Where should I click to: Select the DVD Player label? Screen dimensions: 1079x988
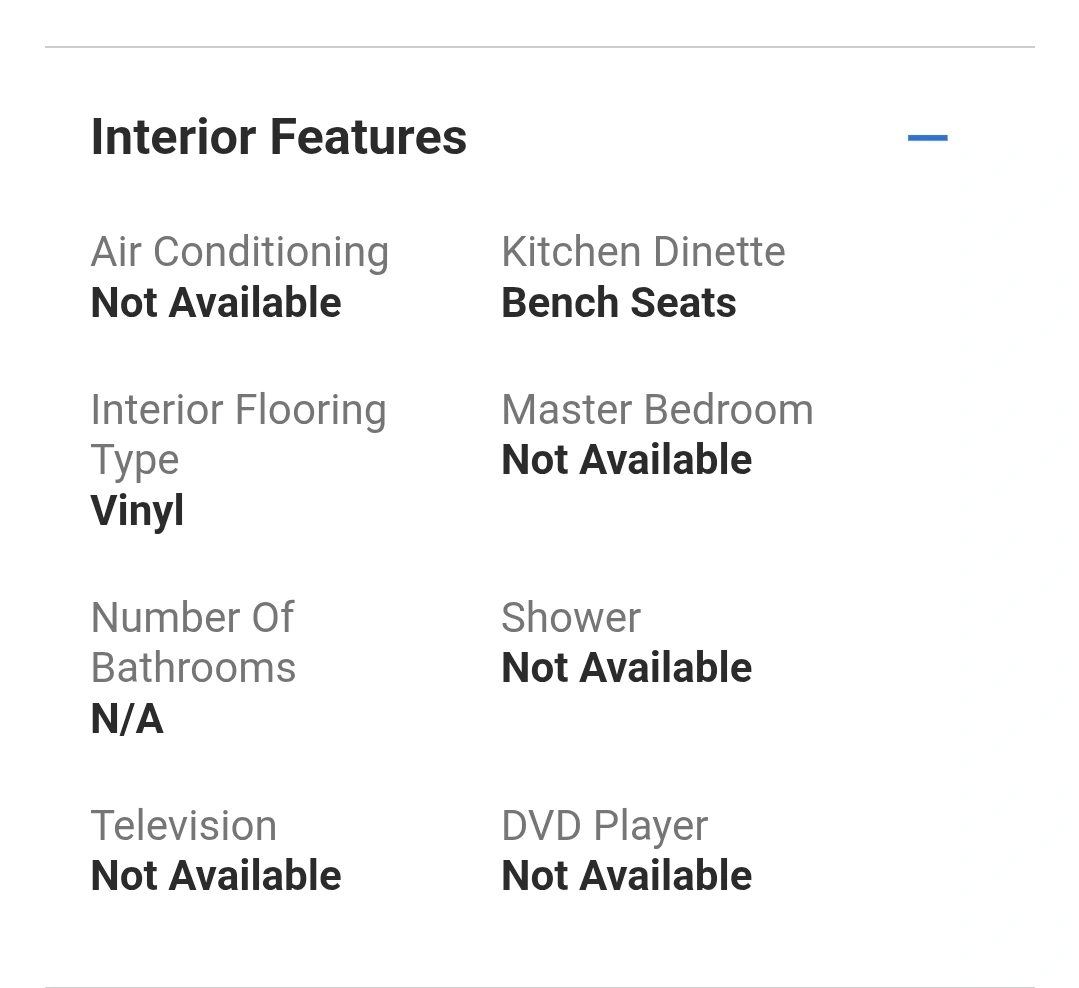click(x=605, y=826)
